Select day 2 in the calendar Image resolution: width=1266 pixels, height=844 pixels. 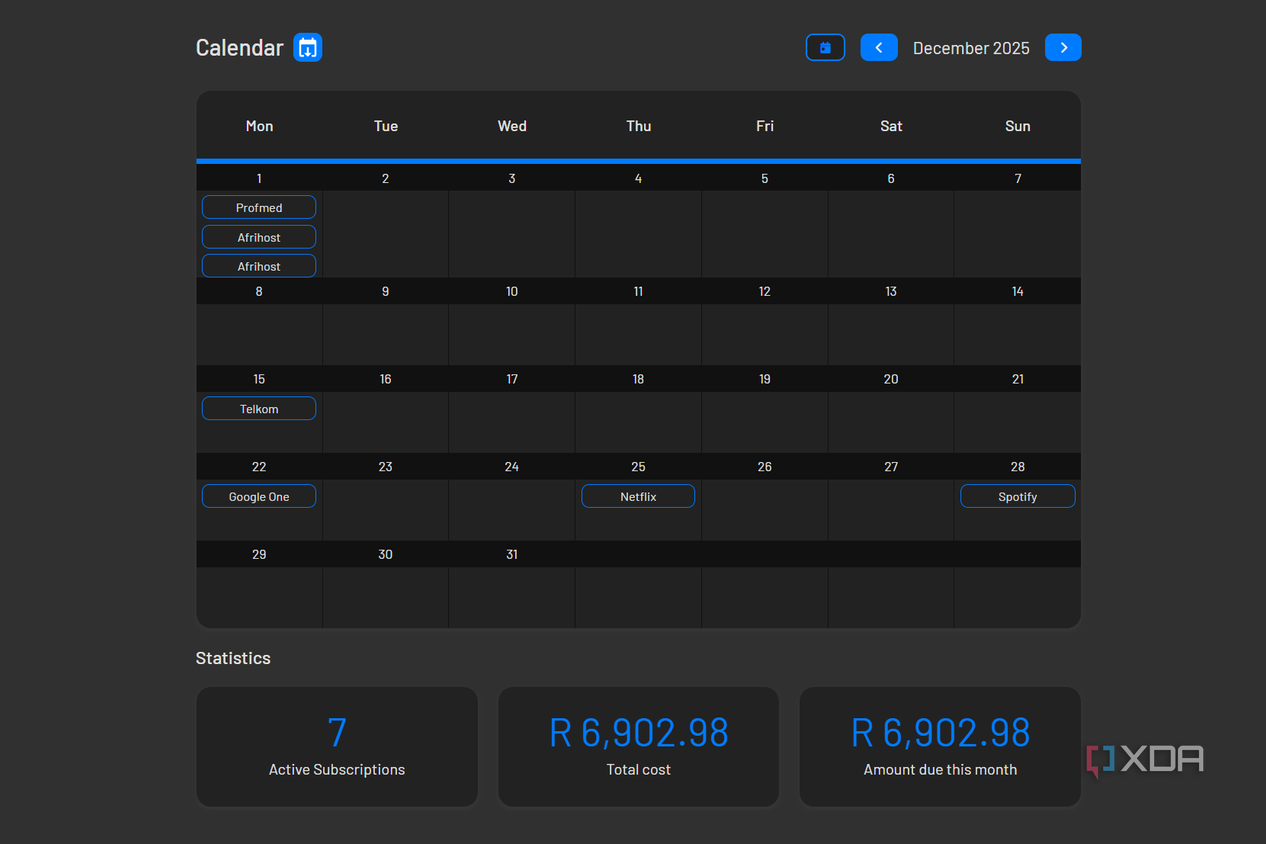(385, 179)
